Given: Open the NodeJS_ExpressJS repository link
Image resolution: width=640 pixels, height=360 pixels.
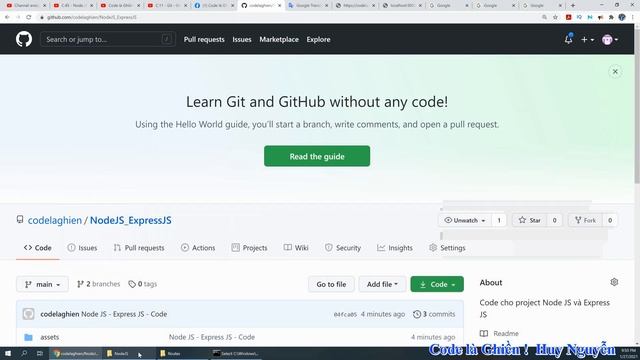Looking at the screenshot, I should click(x=131, y=220).
